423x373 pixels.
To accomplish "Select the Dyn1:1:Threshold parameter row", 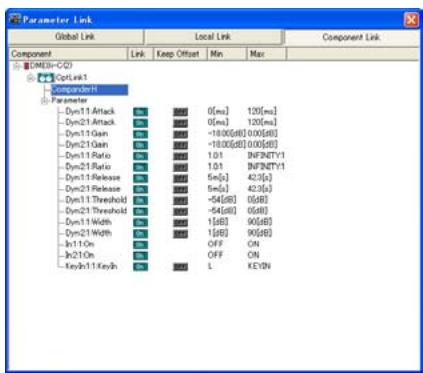I will click(96, 200).
